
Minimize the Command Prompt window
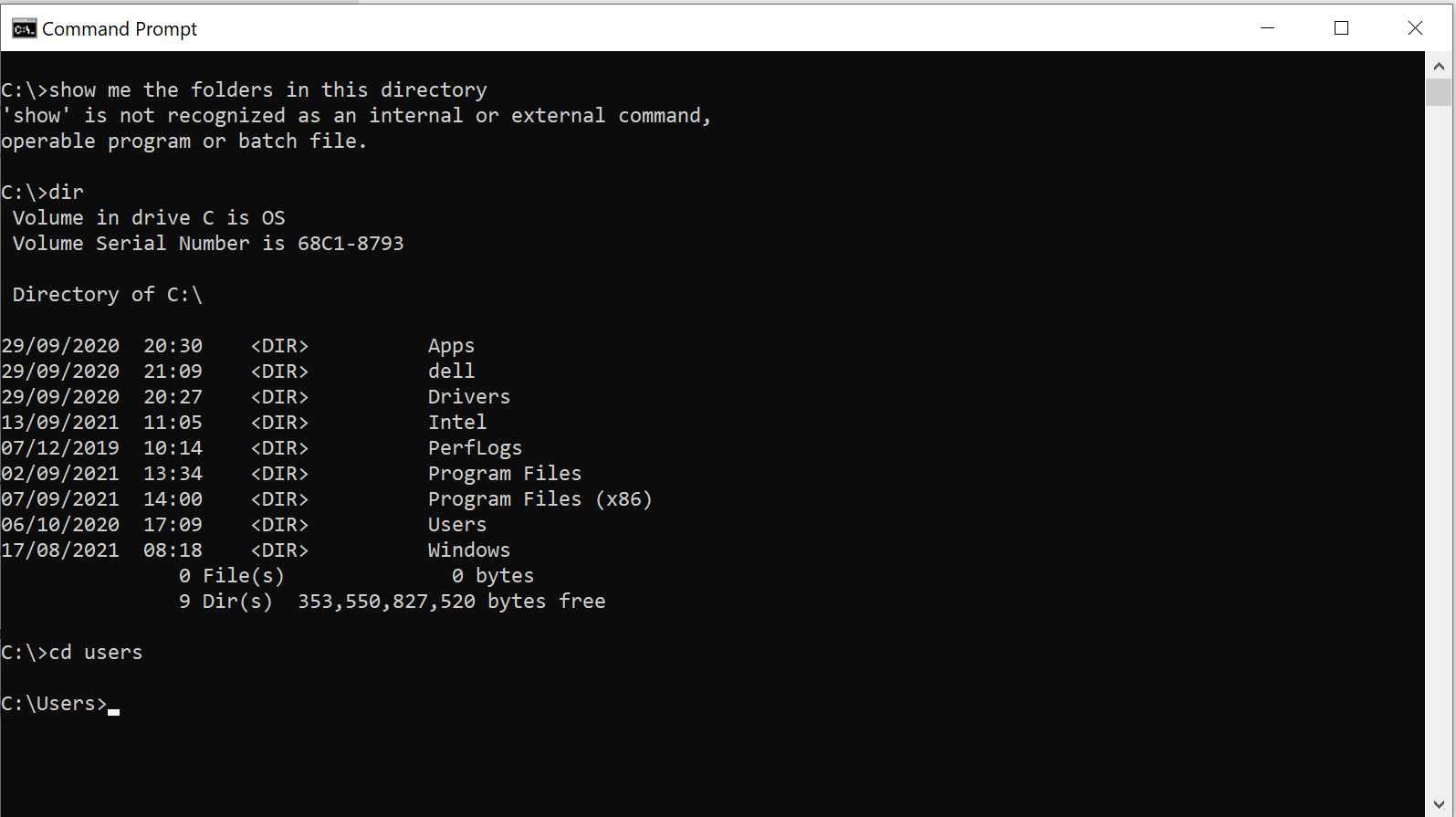(x=1267, y=28)
